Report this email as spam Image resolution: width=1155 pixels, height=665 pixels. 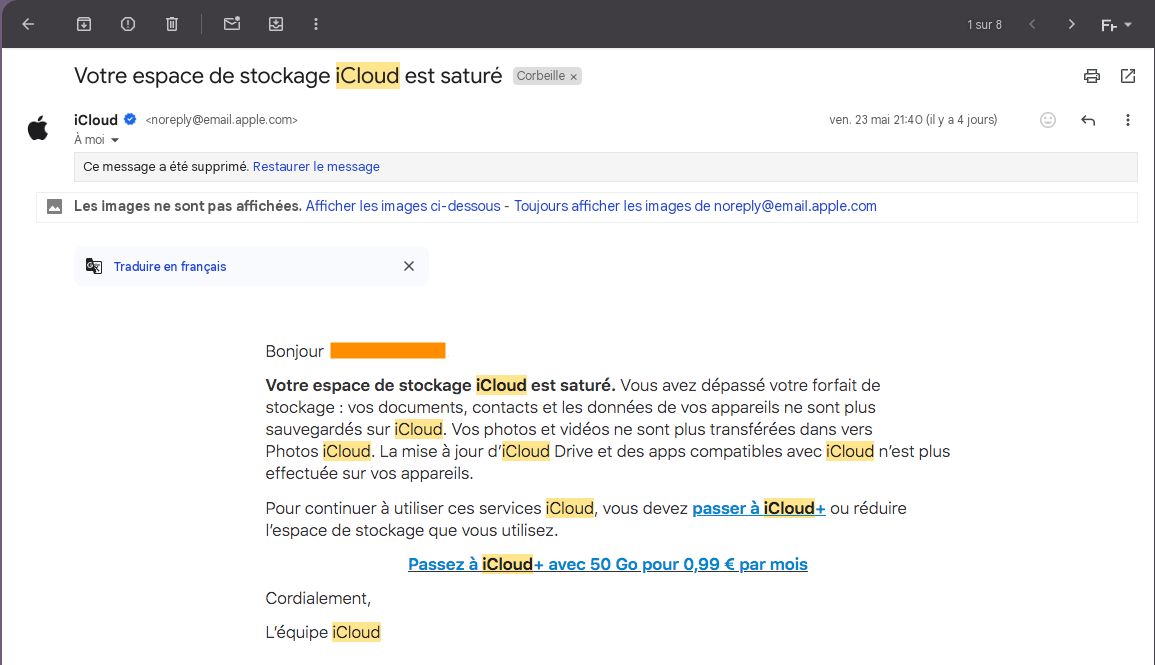coord(128,24)
